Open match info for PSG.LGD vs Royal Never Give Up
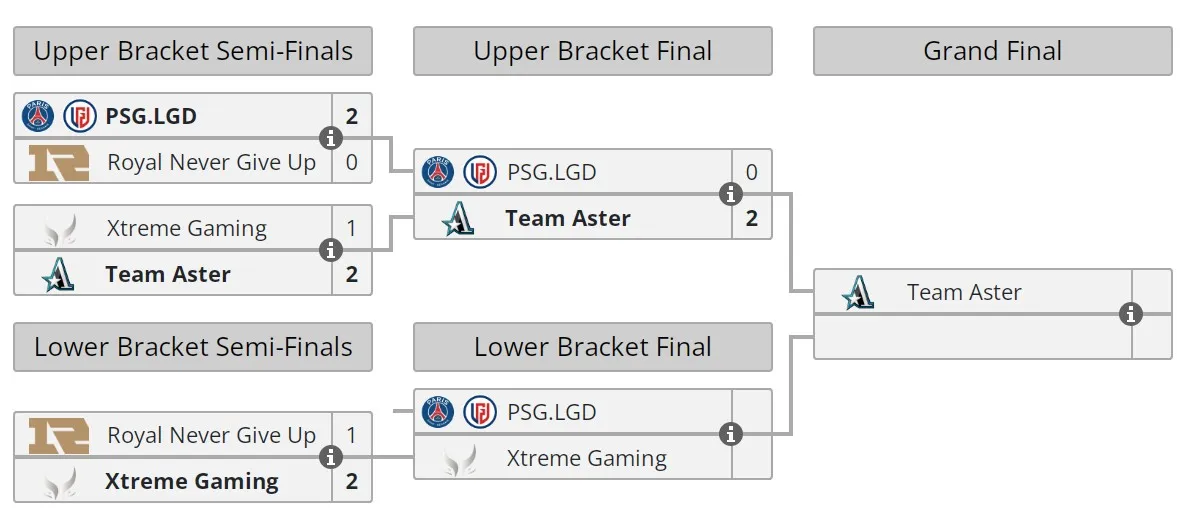The width and height of the screenshot is (1189, 523). click(331, 139)
